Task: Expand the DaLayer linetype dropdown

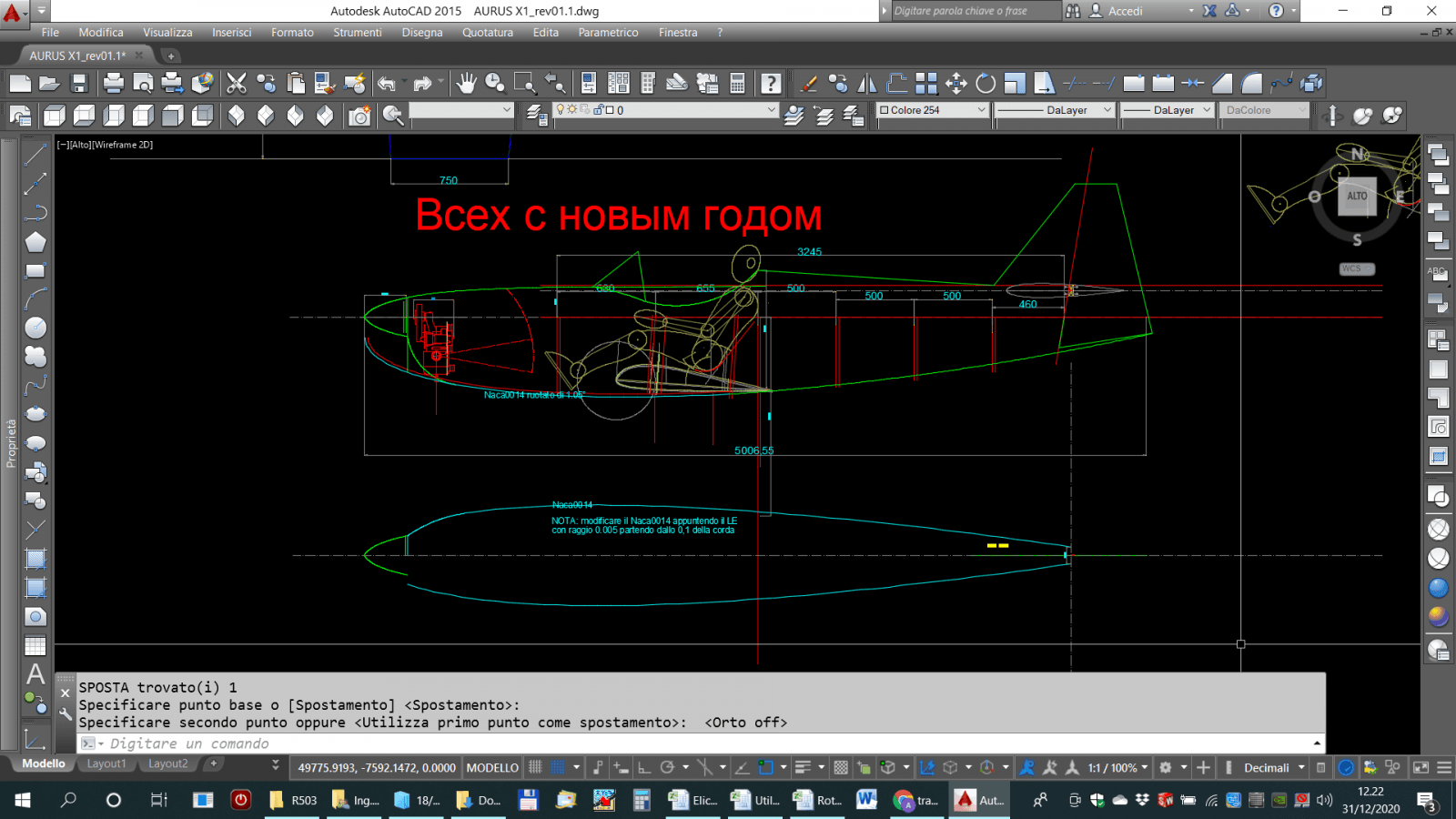Action: 1055,110
